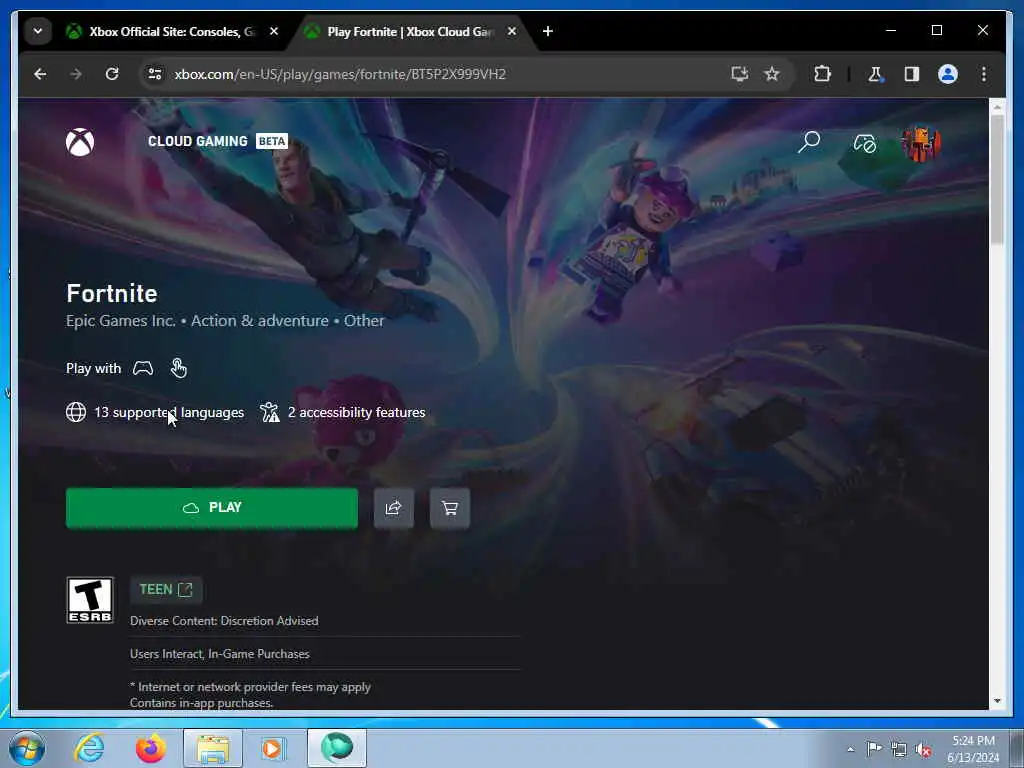
Task: Click the Xbox logo icon
Action: 80,142
